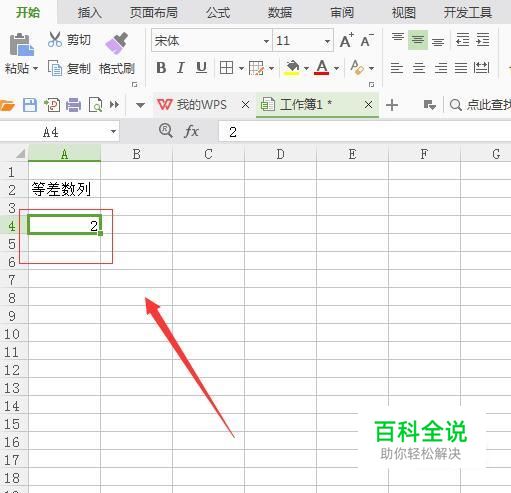Open the 审阅 tab
This screenshot has height=493, width=511.
point(342,13)
